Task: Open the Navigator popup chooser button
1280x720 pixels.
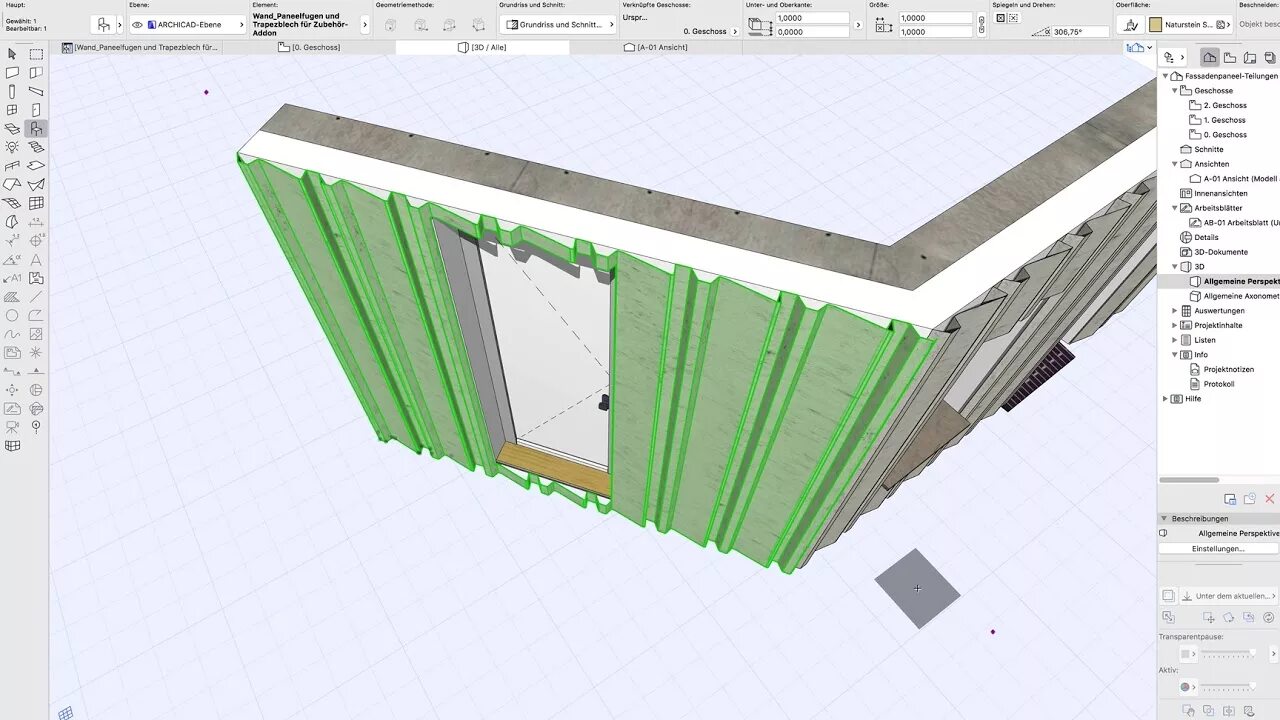Action: tap(1173, 58)
